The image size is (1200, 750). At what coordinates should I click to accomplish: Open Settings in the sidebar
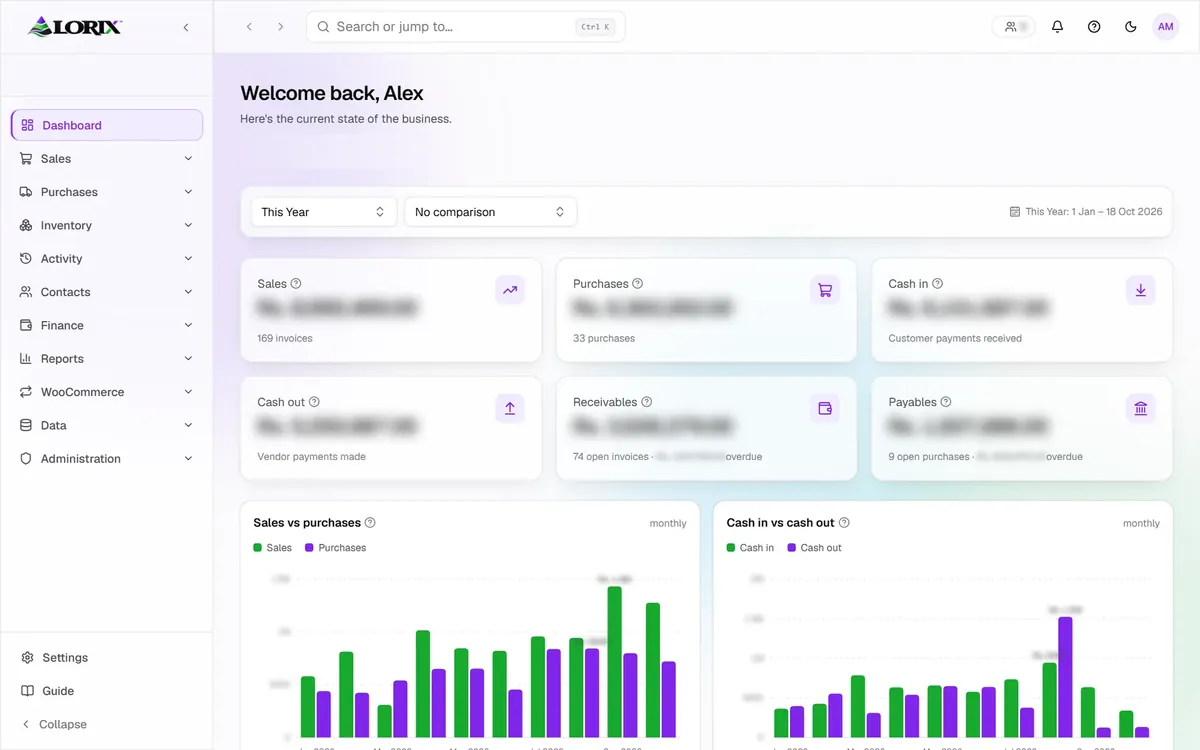point(107,657)
